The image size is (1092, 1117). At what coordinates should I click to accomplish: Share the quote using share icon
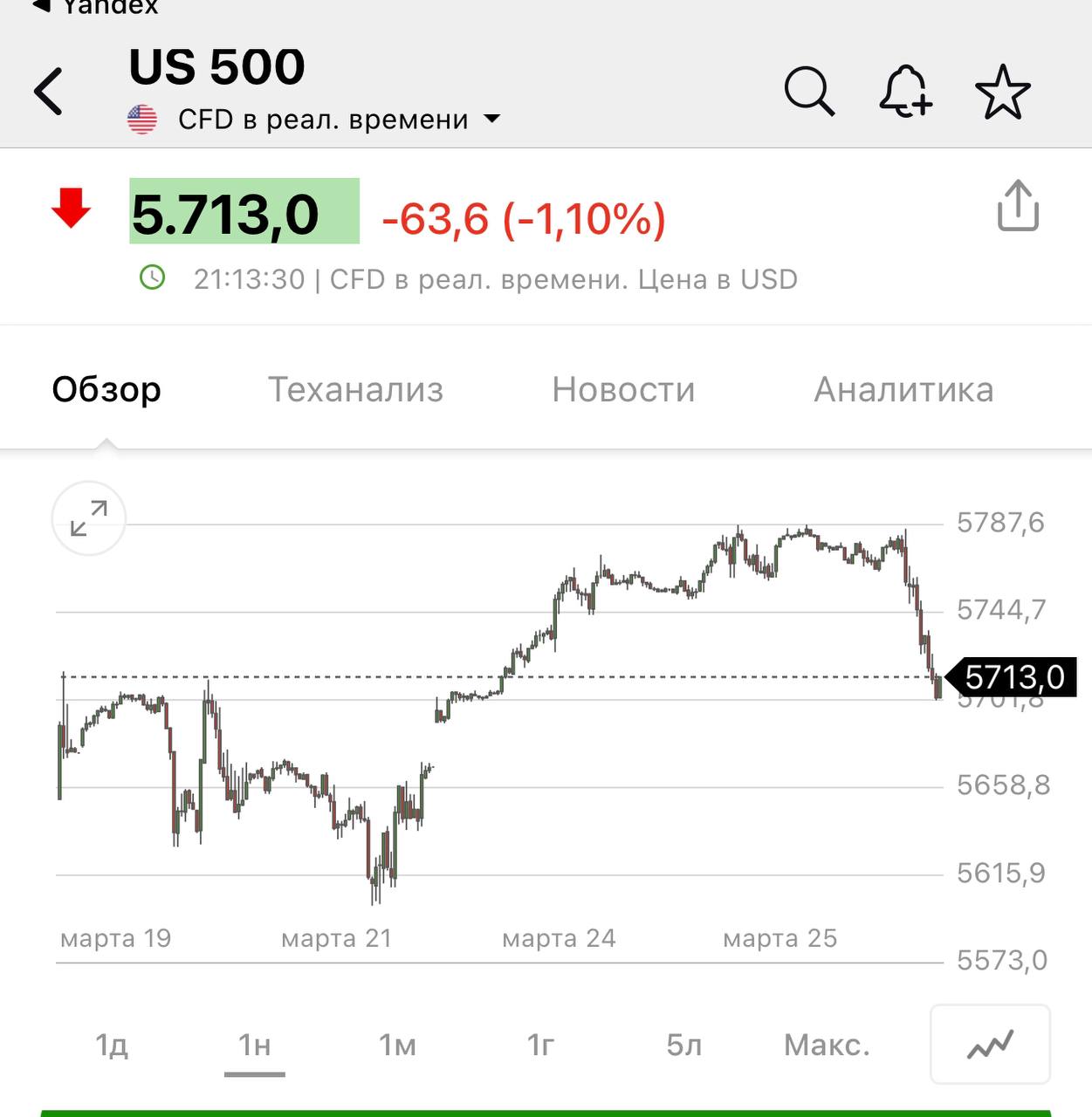pos(1018,206)
